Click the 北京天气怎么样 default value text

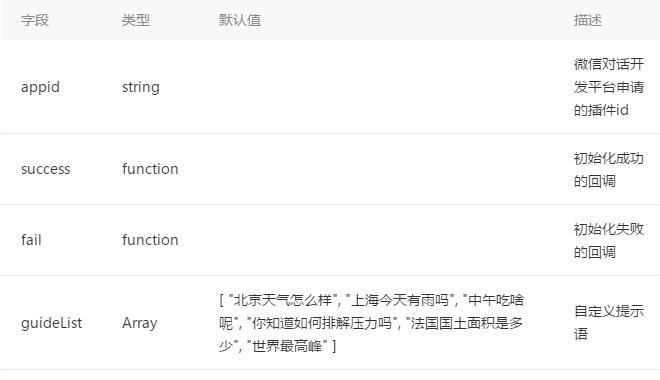click(283, 300)
